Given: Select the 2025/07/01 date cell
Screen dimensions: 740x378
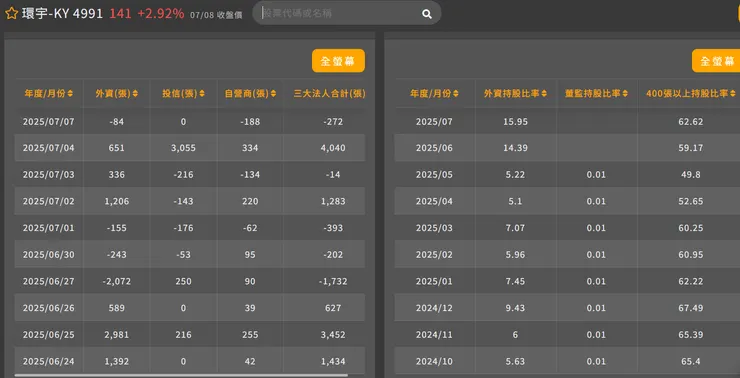Looking at the screenshot, I should pos(49,228).
